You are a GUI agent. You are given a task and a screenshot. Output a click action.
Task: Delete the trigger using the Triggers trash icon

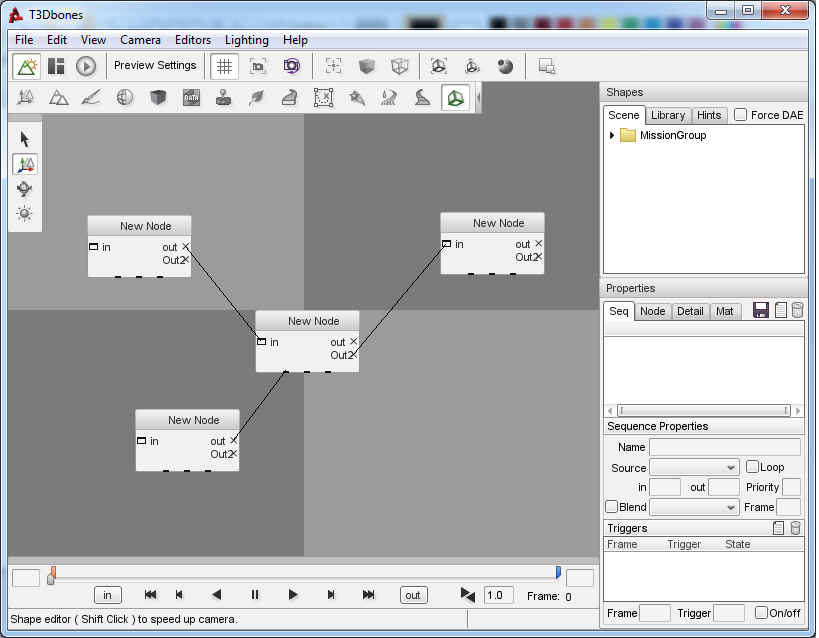pyautogui.click(x=795, y=528)
